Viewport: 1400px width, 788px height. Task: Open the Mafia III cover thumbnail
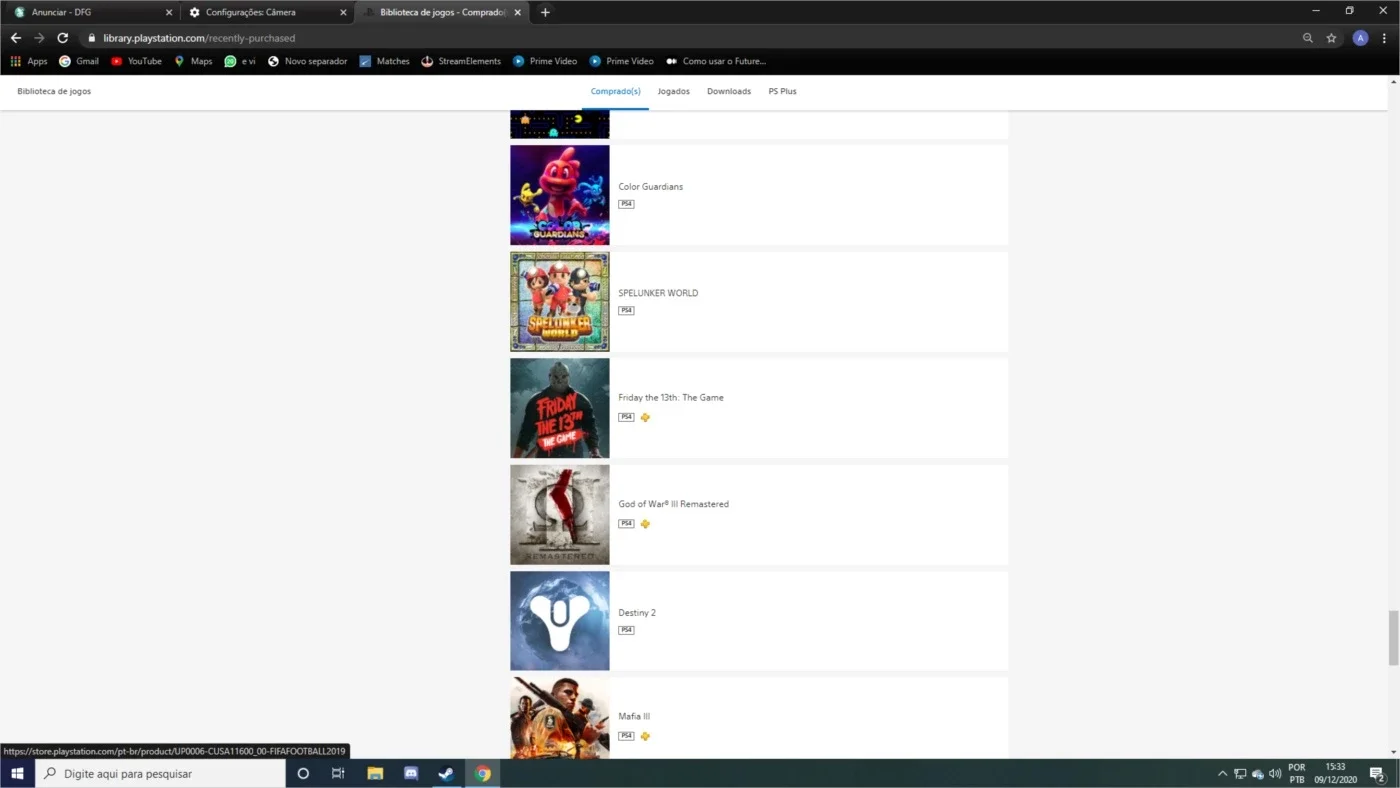pyautogui.click(x=560, y=718)
